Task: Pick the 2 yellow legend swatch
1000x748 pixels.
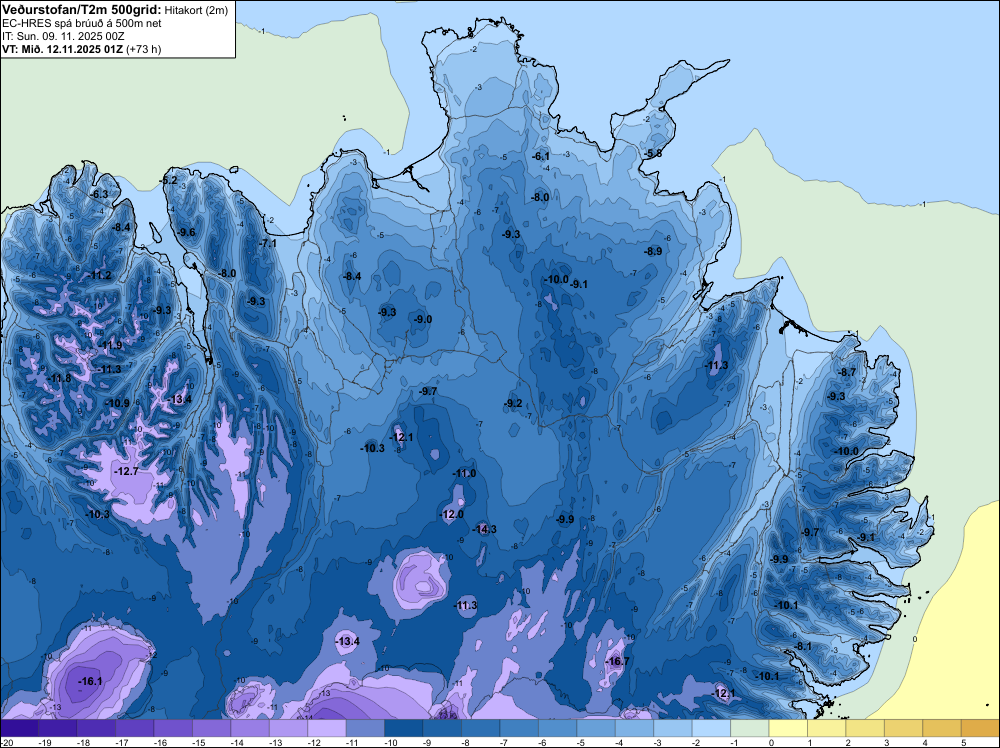Action: pyautogui.click(x=865, y=728)
